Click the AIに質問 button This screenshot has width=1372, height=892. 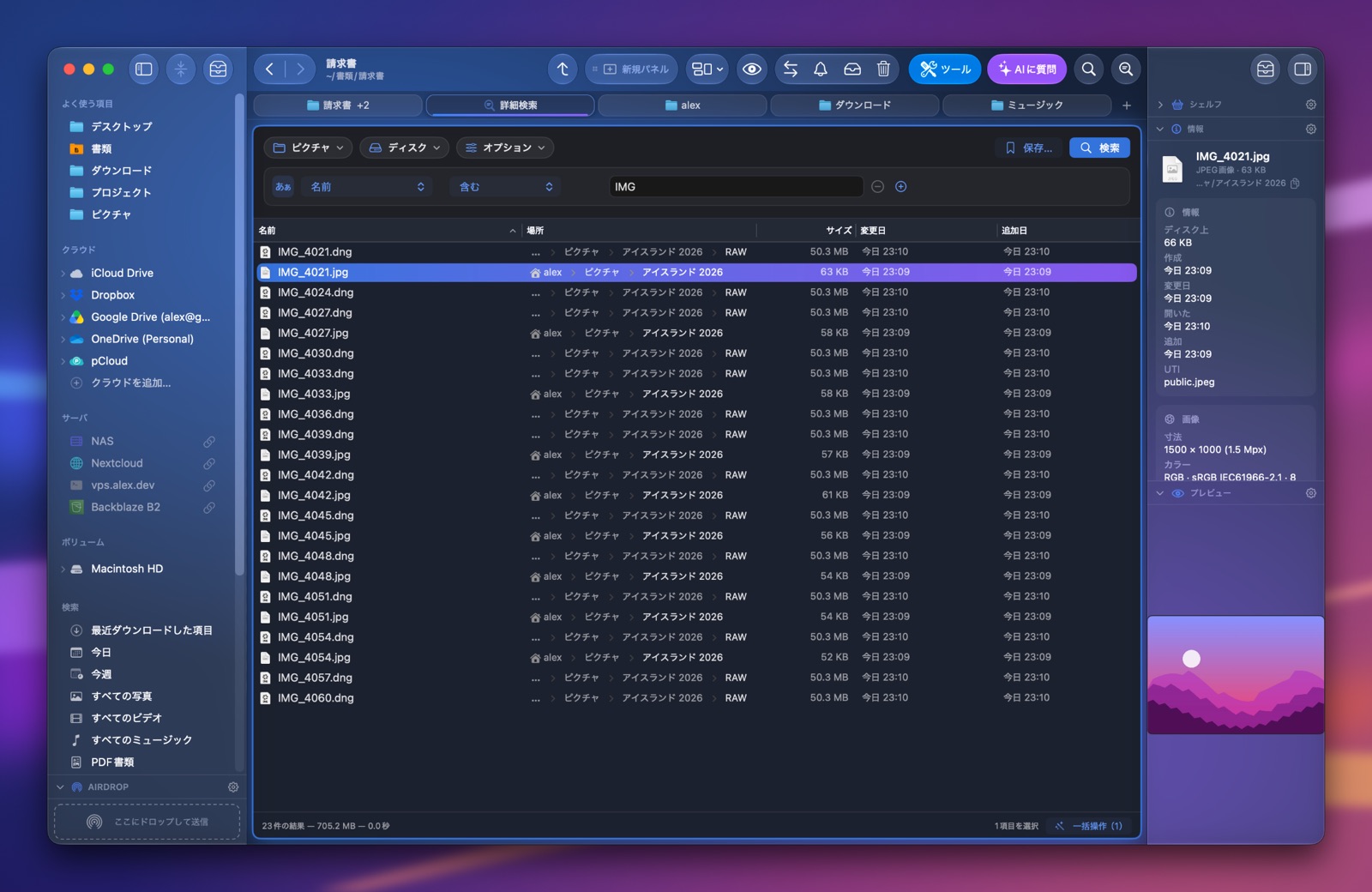[1027, 69]
